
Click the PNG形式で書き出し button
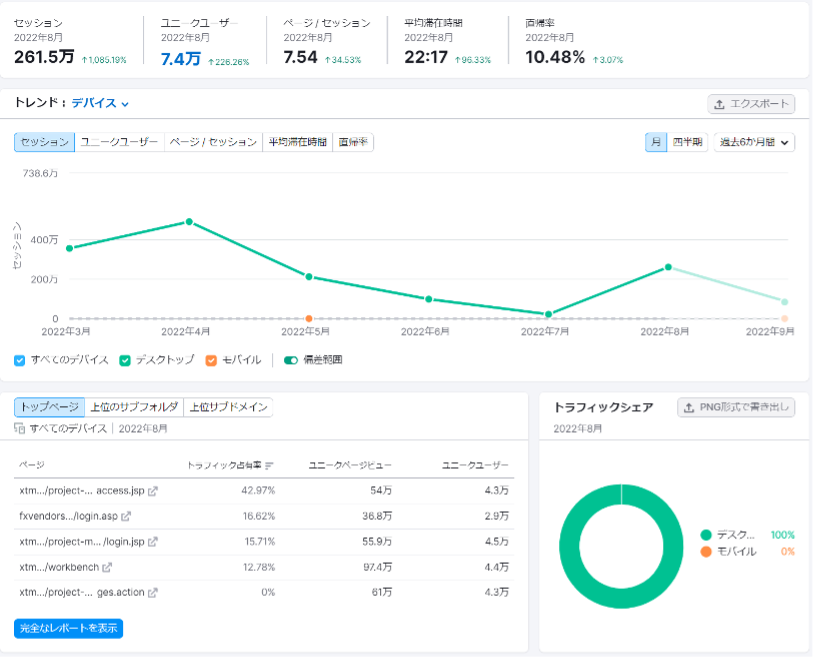736,407
